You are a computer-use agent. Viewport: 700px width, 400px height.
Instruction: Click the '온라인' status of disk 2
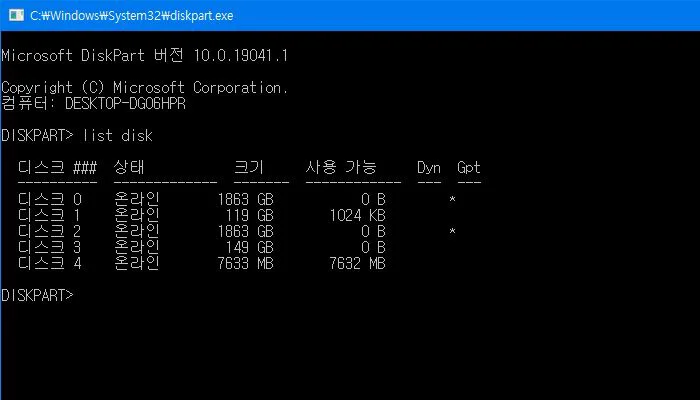tap(137, 231)
